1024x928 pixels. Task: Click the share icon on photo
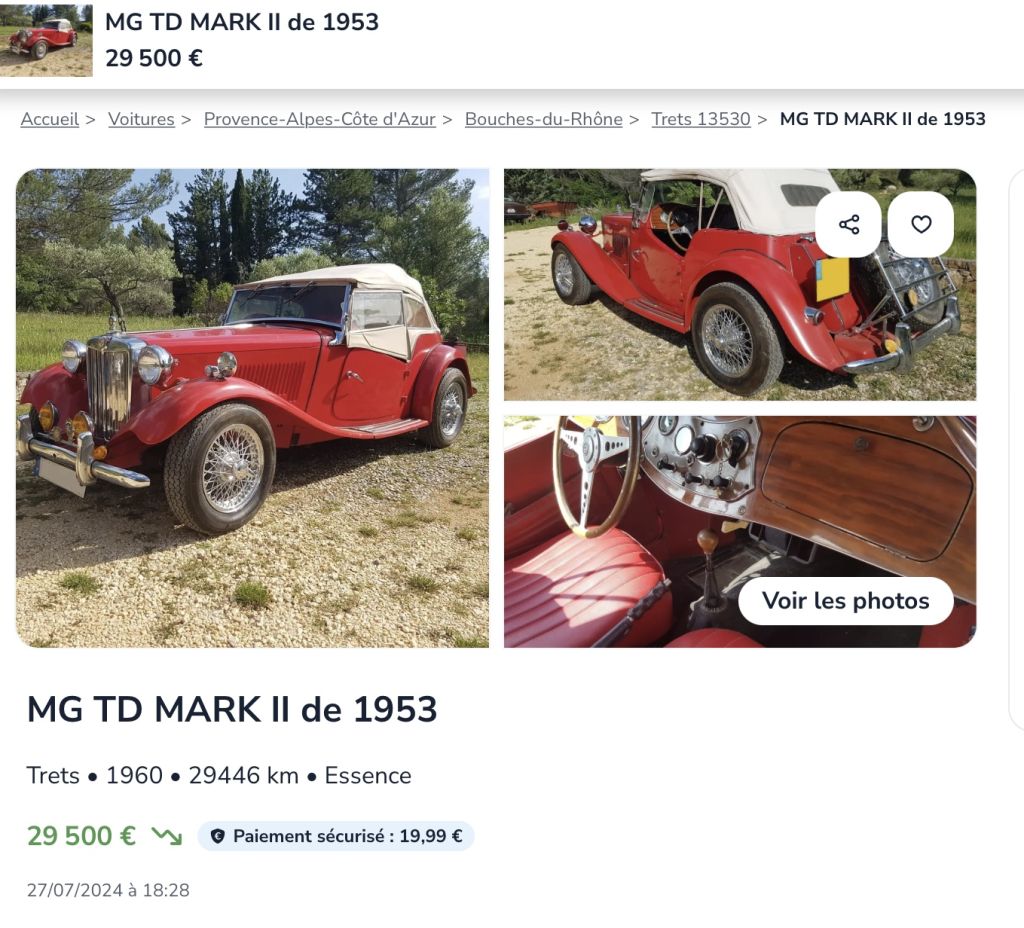pyautogui.click(x=848, y=225)
